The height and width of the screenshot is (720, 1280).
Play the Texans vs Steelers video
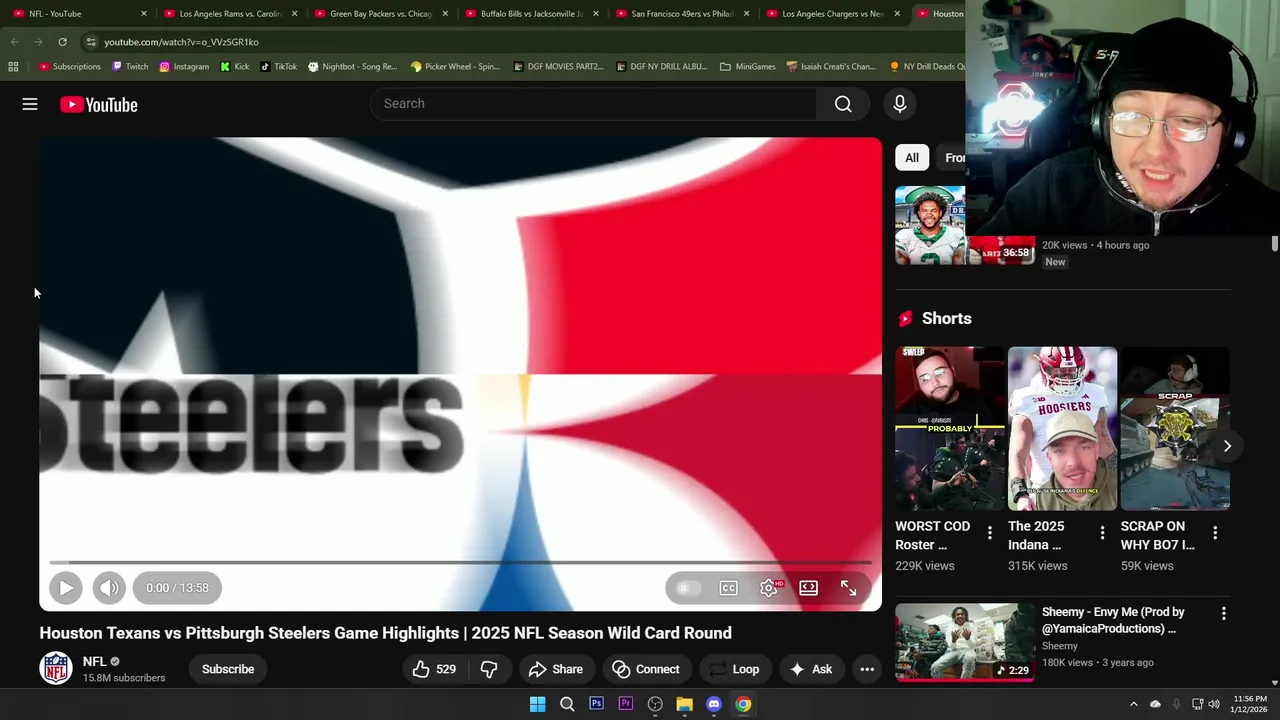66,588
